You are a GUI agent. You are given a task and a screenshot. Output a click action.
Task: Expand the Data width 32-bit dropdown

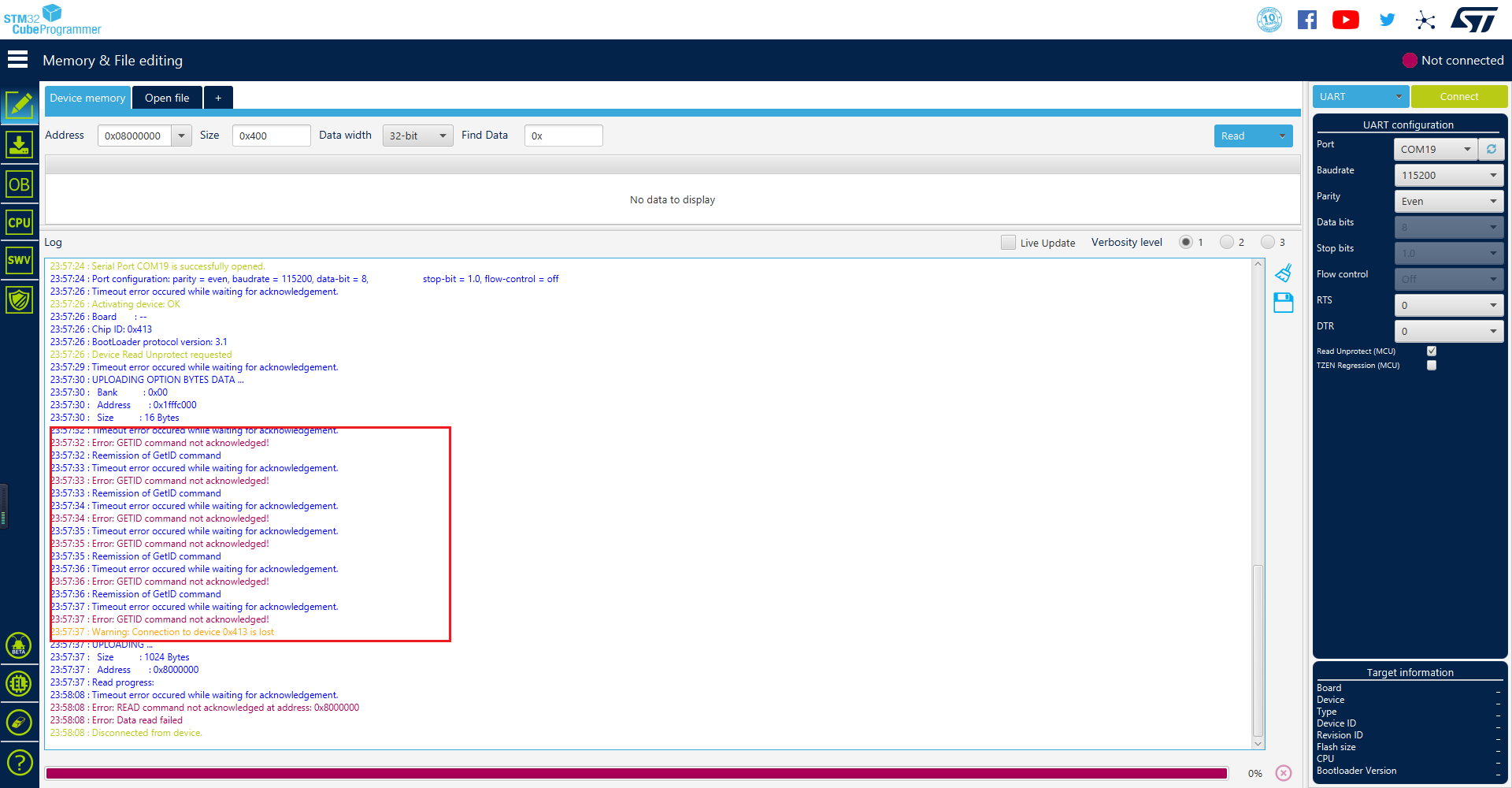pyautogui.click(x=418, y=136)
